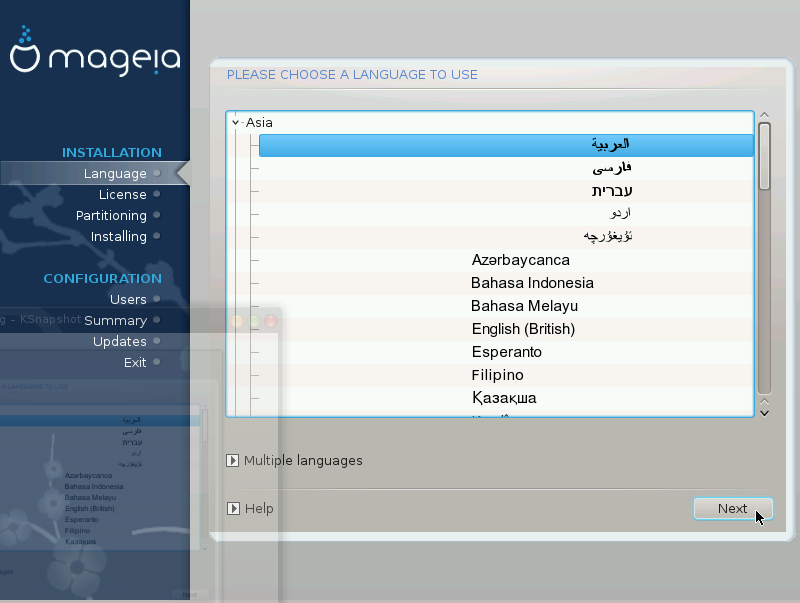
Task: Click the Exit step in sidebar
Action: coord(135,362)
